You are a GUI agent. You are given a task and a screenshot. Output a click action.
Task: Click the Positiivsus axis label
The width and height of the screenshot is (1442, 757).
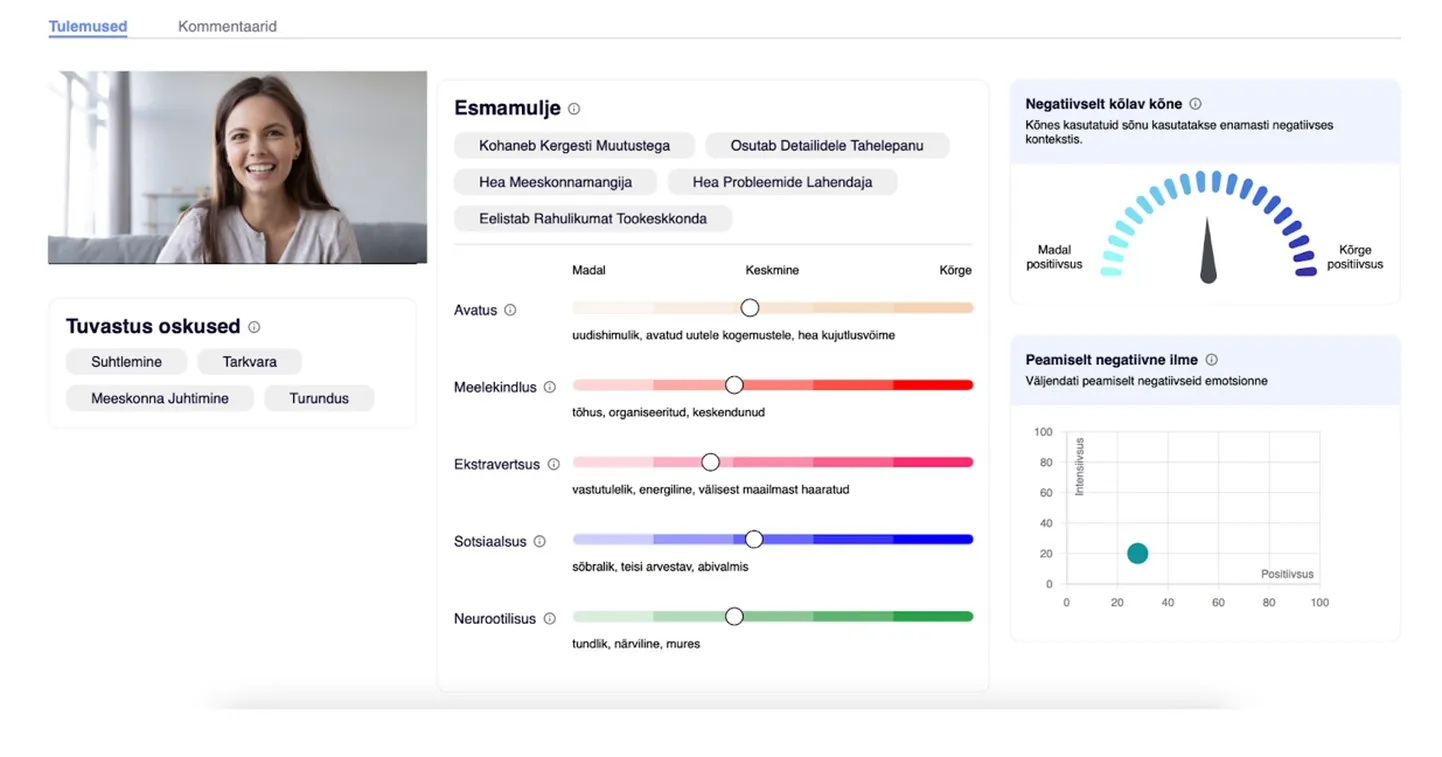coord(1287,574)
